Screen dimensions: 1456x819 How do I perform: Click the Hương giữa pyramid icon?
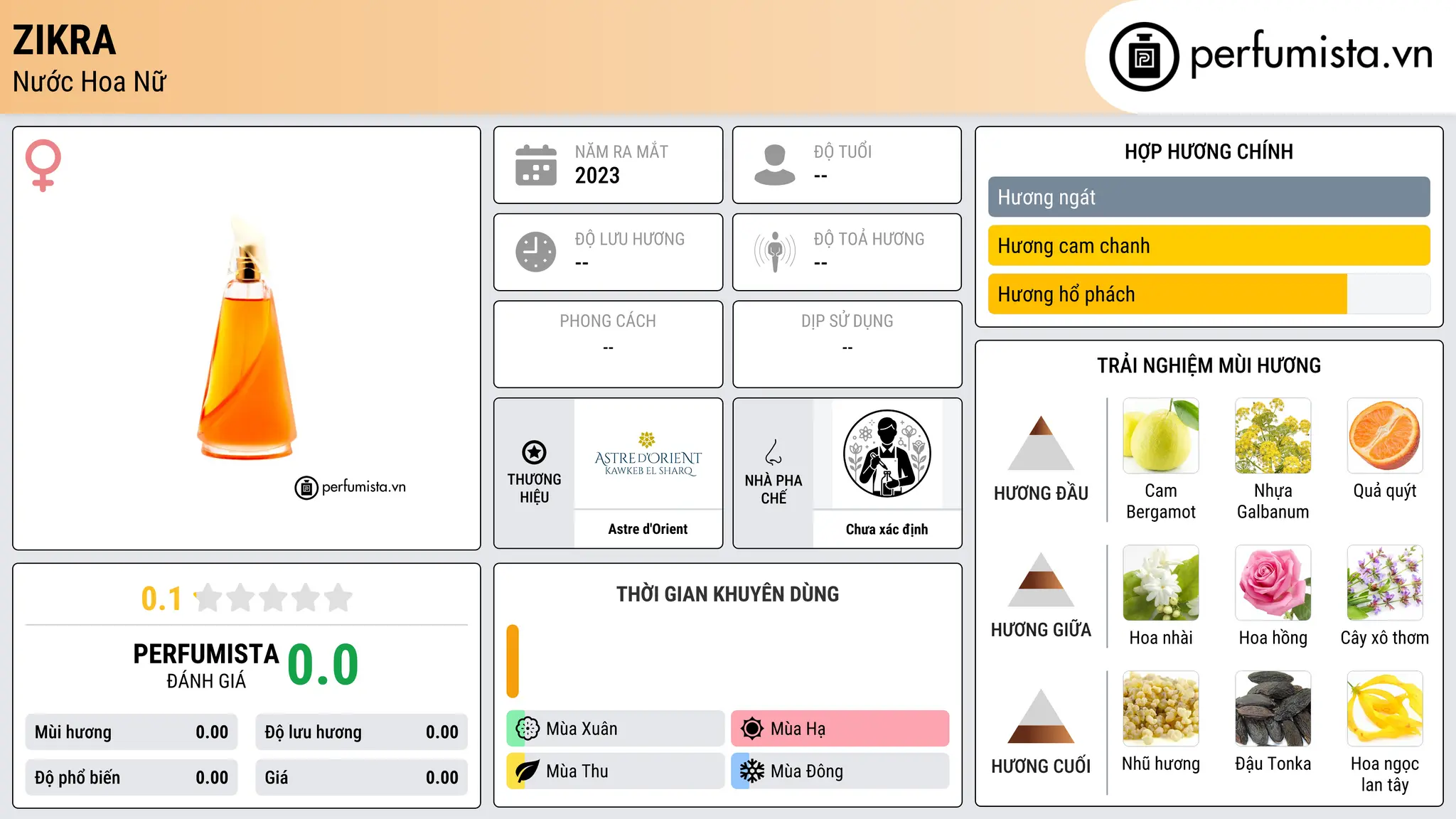coord(1041,579)
